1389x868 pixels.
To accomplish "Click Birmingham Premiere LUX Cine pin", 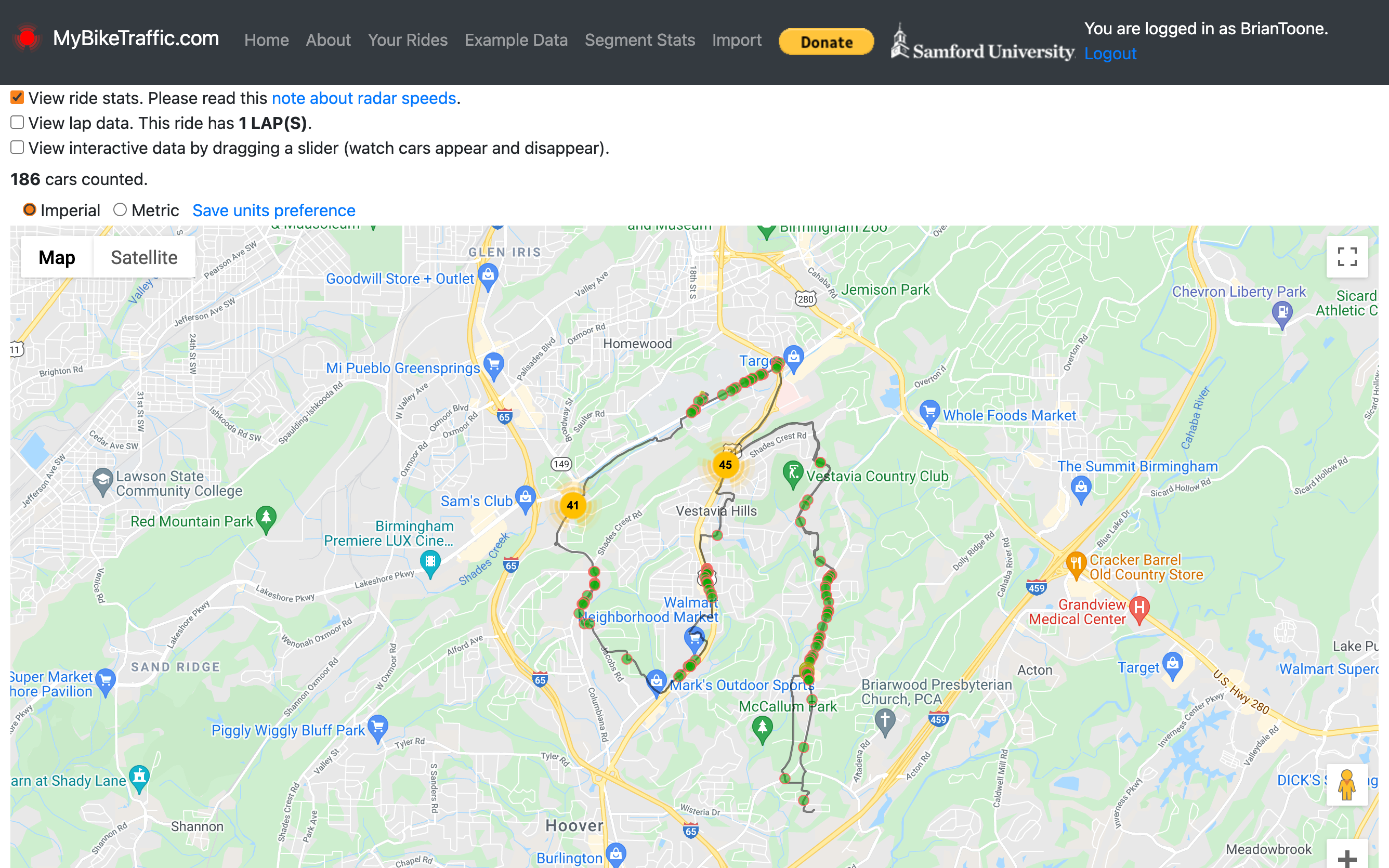I will [x=430, y=564].
